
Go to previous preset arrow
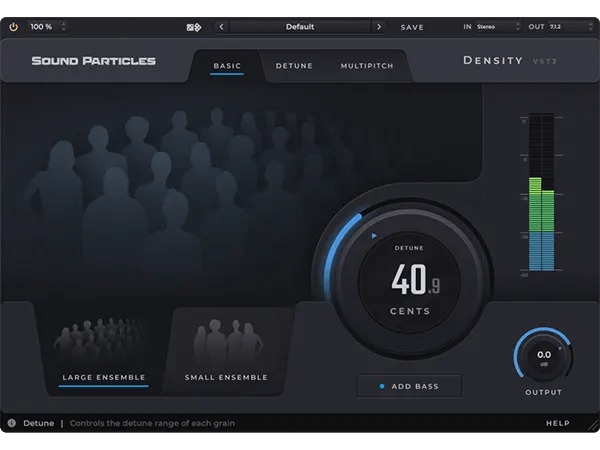tap(221, 27)
